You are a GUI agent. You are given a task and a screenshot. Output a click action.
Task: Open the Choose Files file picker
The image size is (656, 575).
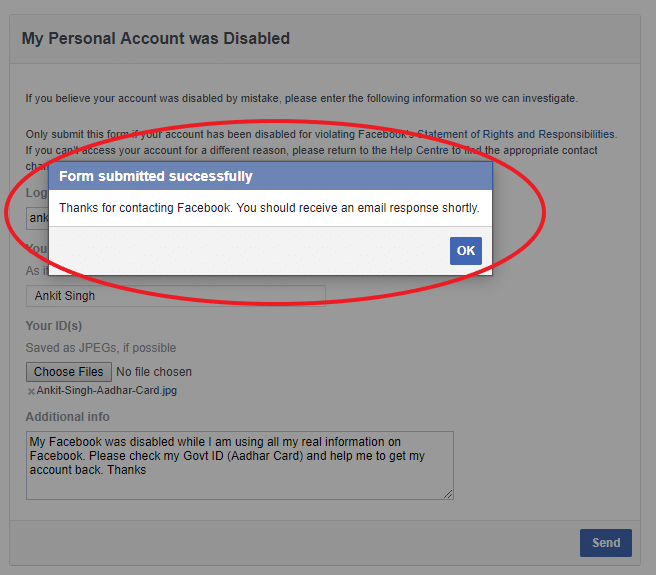tap(68, 372)
